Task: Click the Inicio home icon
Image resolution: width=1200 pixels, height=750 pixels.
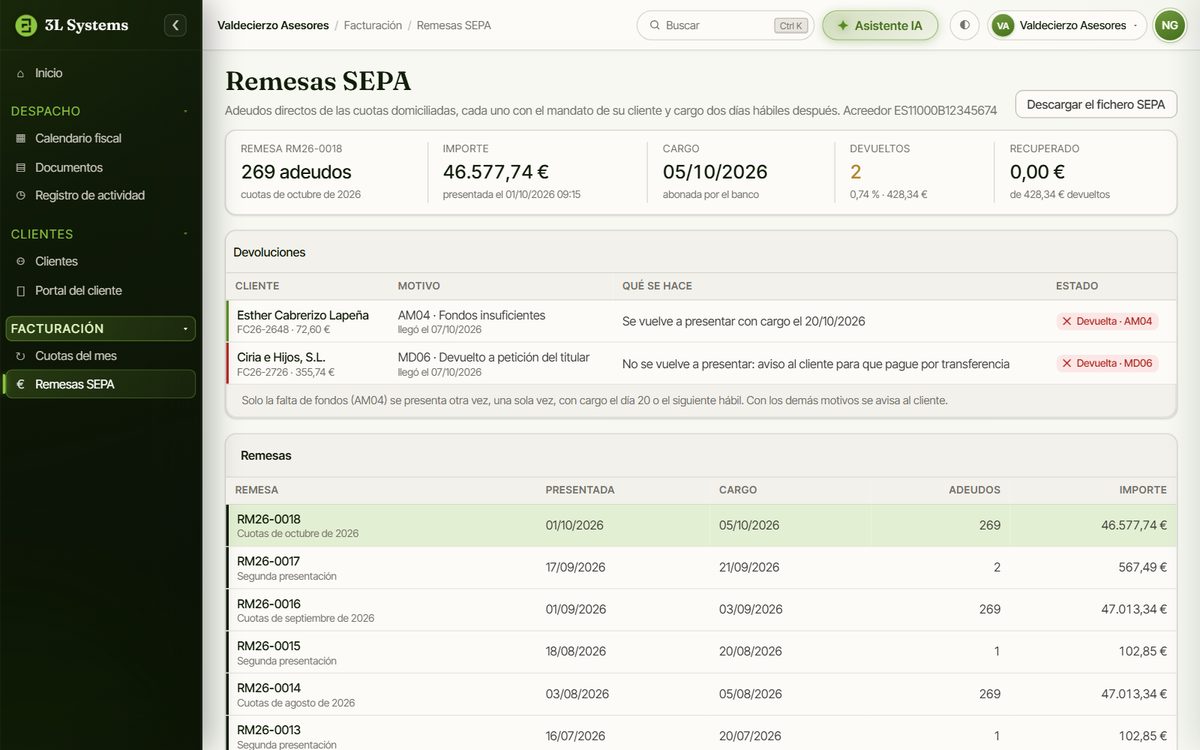Action: point(21,73)
